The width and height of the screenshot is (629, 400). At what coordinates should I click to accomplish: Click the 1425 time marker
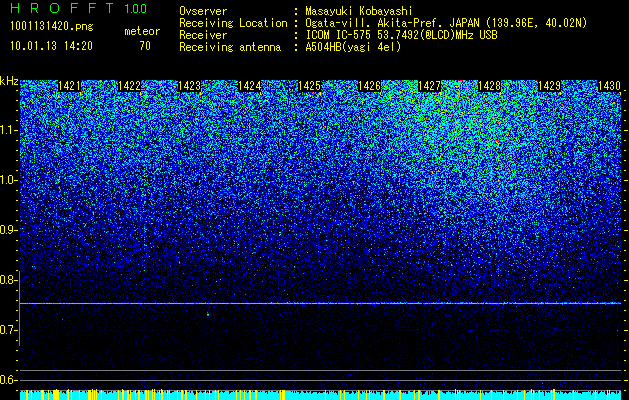pyautogui.click(x=309, y=86)
